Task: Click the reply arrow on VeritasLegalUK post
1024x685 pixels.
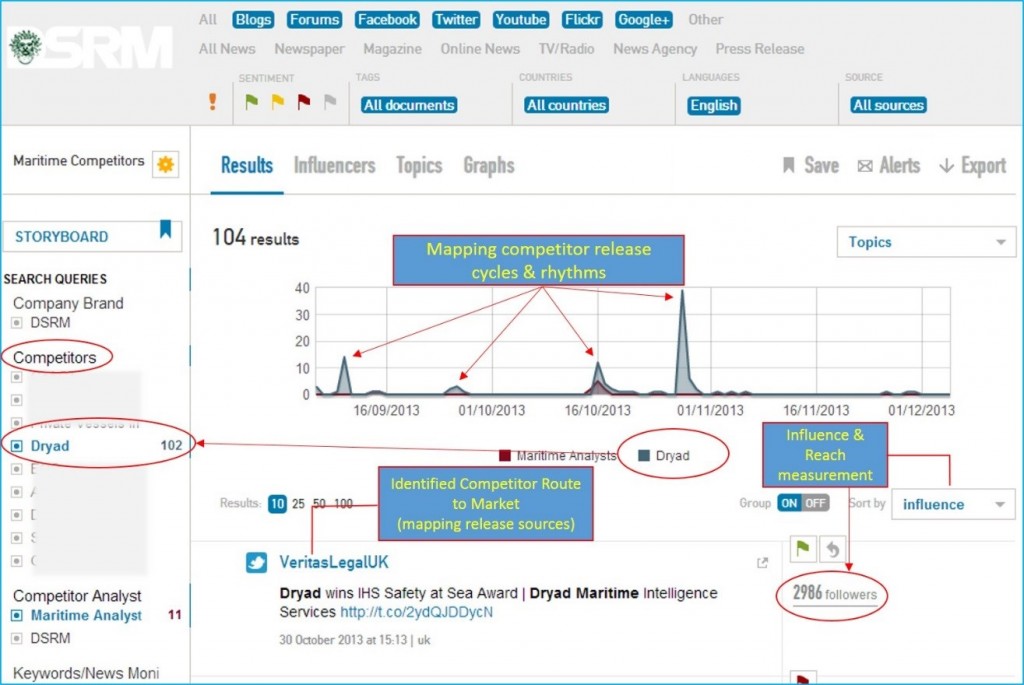Action: [833, 549]
